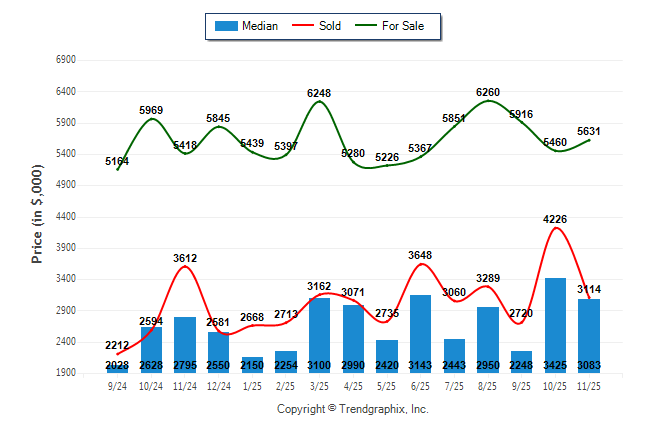Click the blue Median legend swatch
The image size is (646, 434).
226,26
